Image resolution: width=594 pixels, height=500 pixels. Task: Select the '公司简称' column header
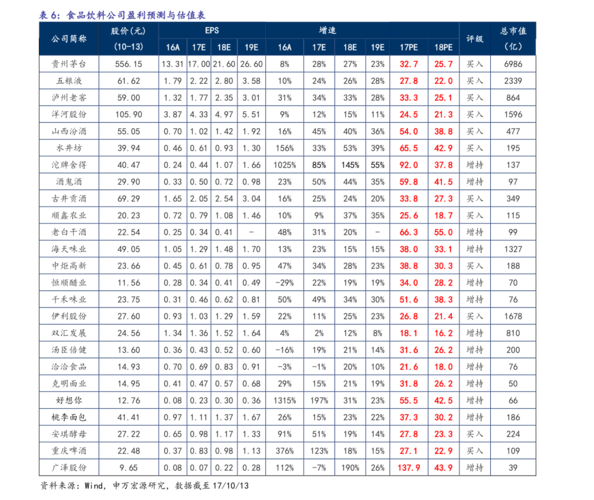[69, 39]
